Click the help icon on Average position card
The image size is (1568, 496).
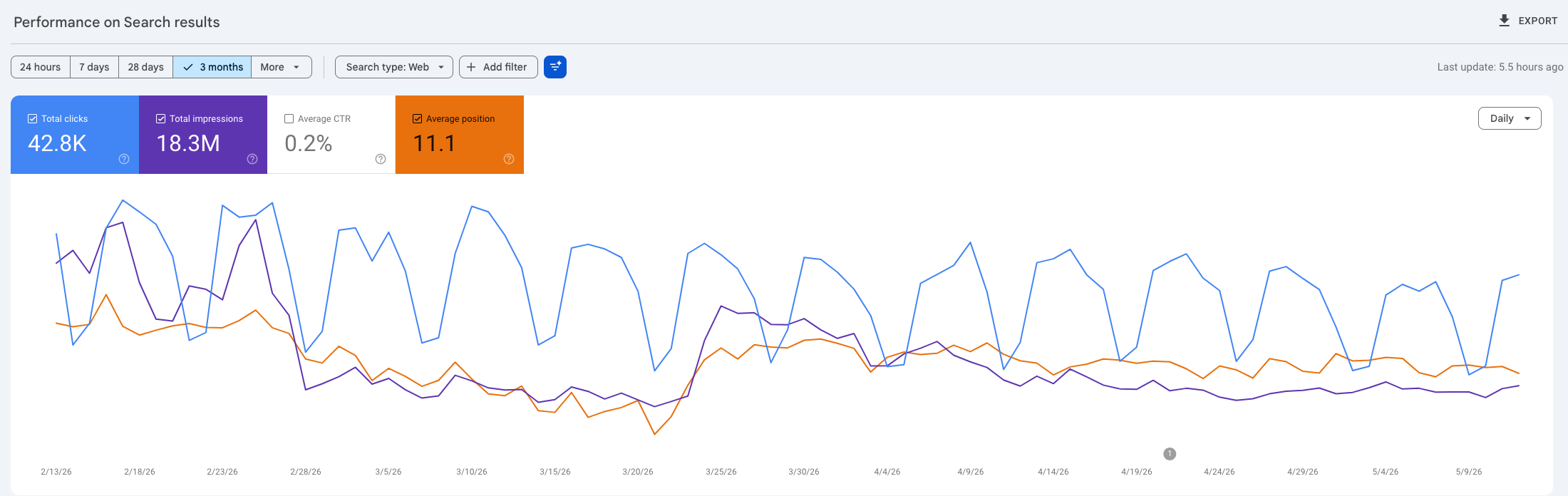pos(509,159)
